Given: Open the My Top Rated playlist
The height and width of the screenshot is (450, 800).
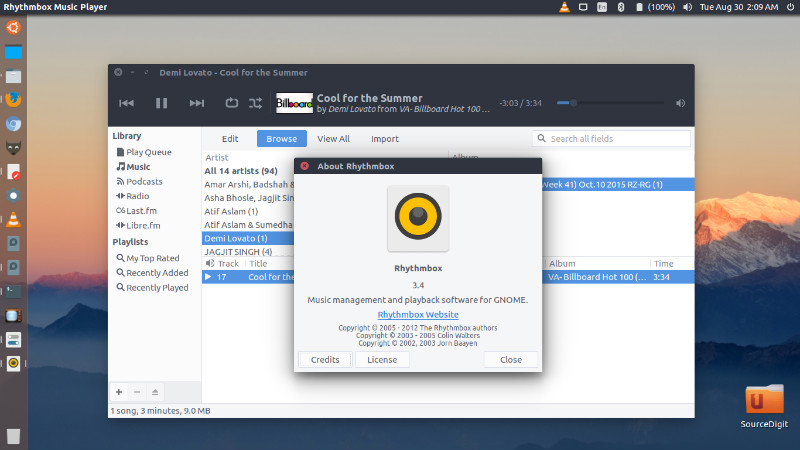Looking at the screenshot, I should tap(147, 258).
